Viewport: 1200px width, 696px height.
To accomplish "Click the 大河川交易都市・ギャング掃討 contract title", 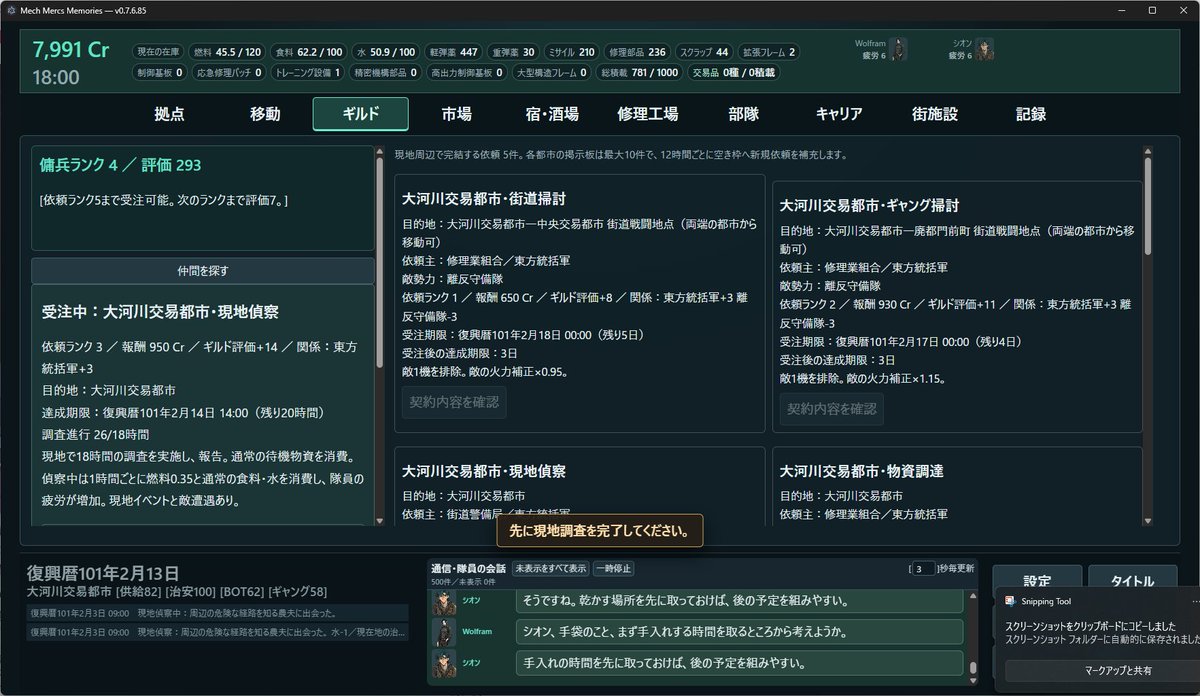I will point(869,205).
